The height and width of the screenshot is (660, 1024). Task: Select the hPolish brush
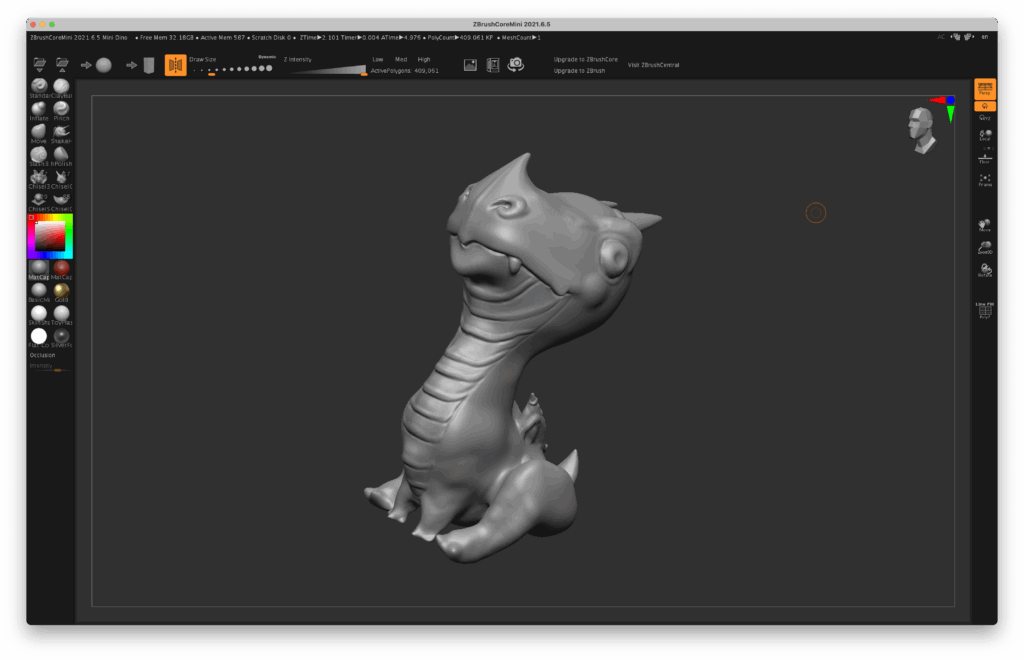[61, 156]
